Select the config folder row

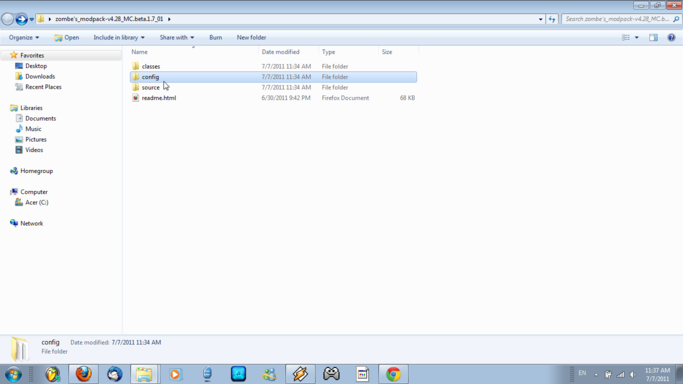tap(273, 77)
